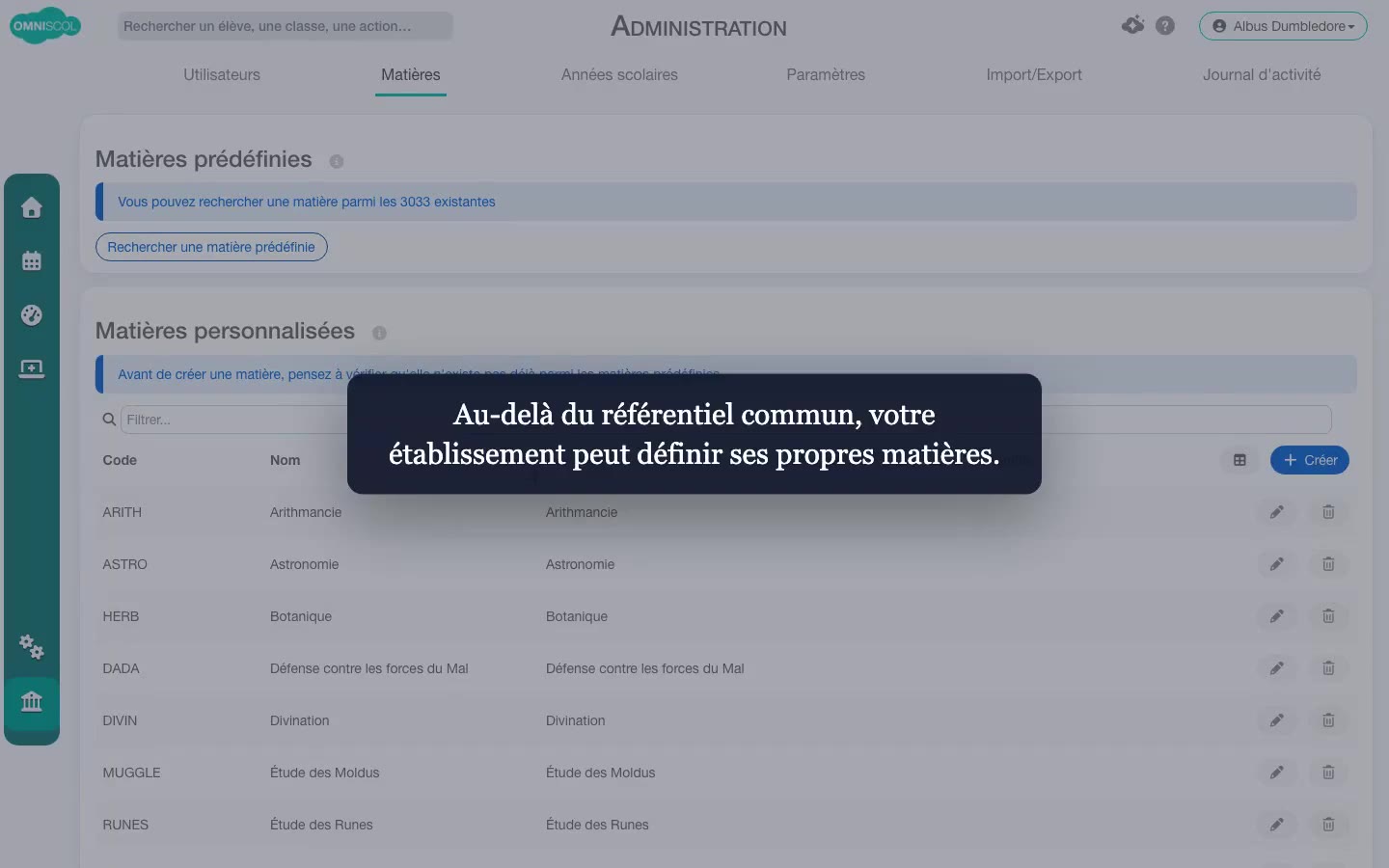Click the MUGGLE code cell
Screen dimensions: 1389x868
(x=131, y=773)
